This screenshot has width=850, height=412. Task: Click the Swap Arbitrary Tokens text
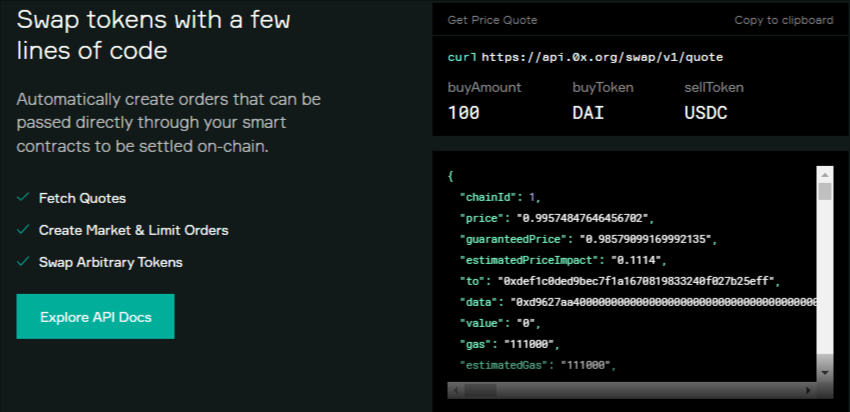(111, 262)
